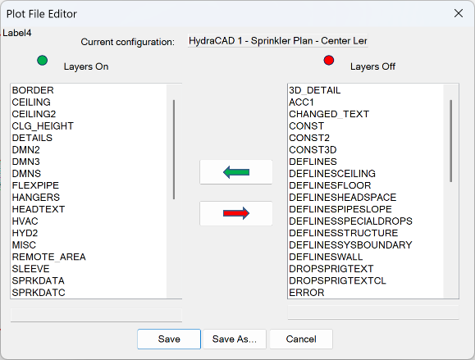Click the red Layers Off indicator circle
475x360 pixels.
click(x=329, y=60)
